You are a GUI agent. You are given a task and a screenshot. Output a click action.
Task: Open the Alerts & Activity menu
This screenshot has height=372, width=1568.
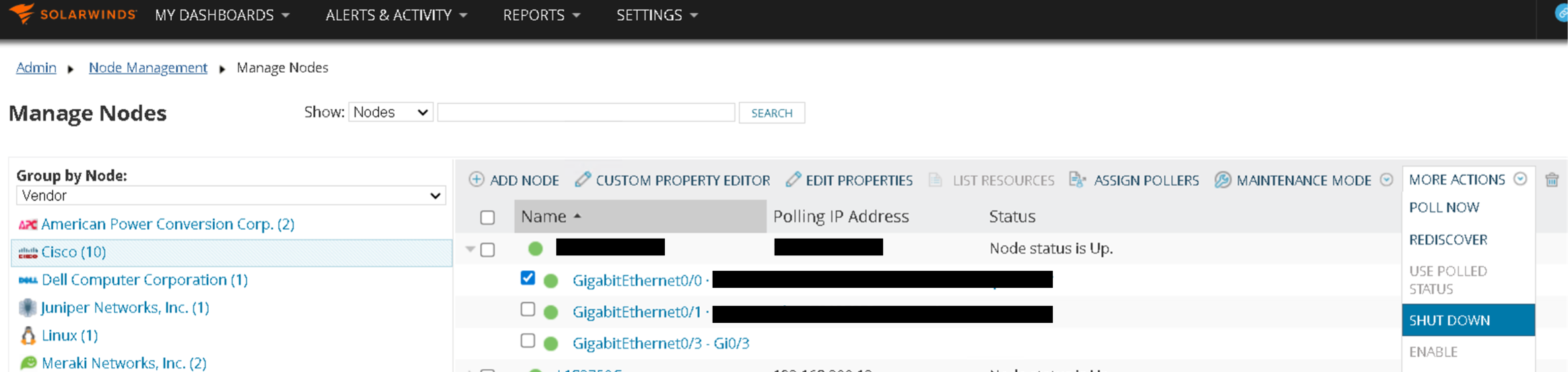pos(396,15)
